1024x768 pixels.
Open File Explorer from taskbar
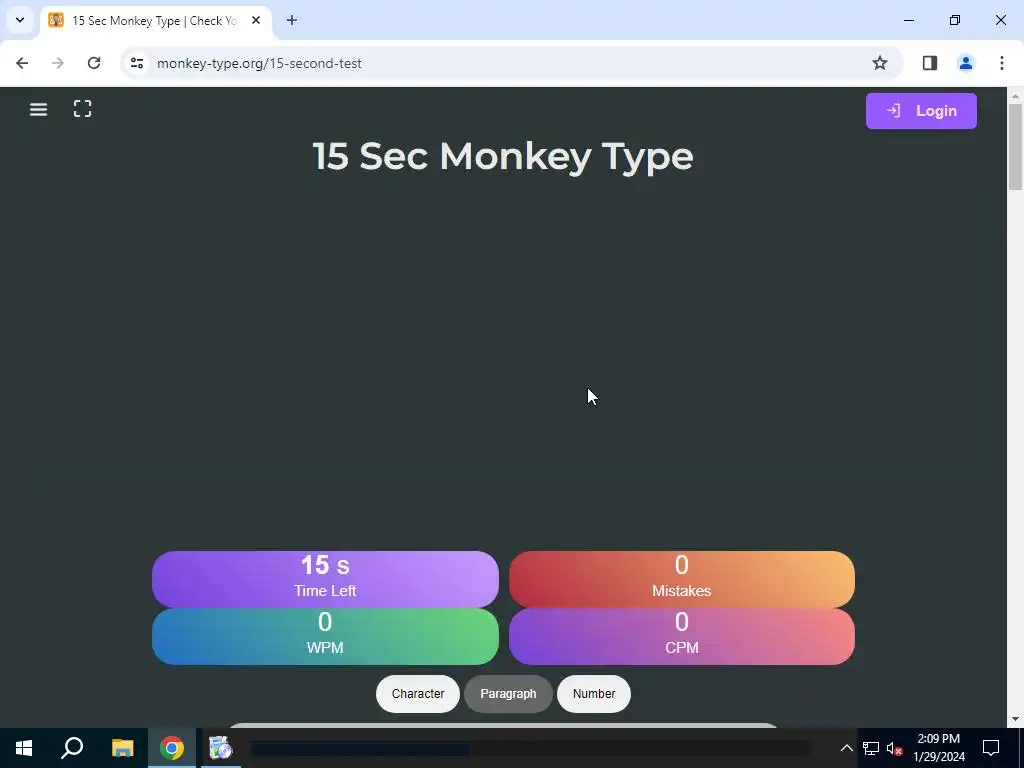pos(122,748)
